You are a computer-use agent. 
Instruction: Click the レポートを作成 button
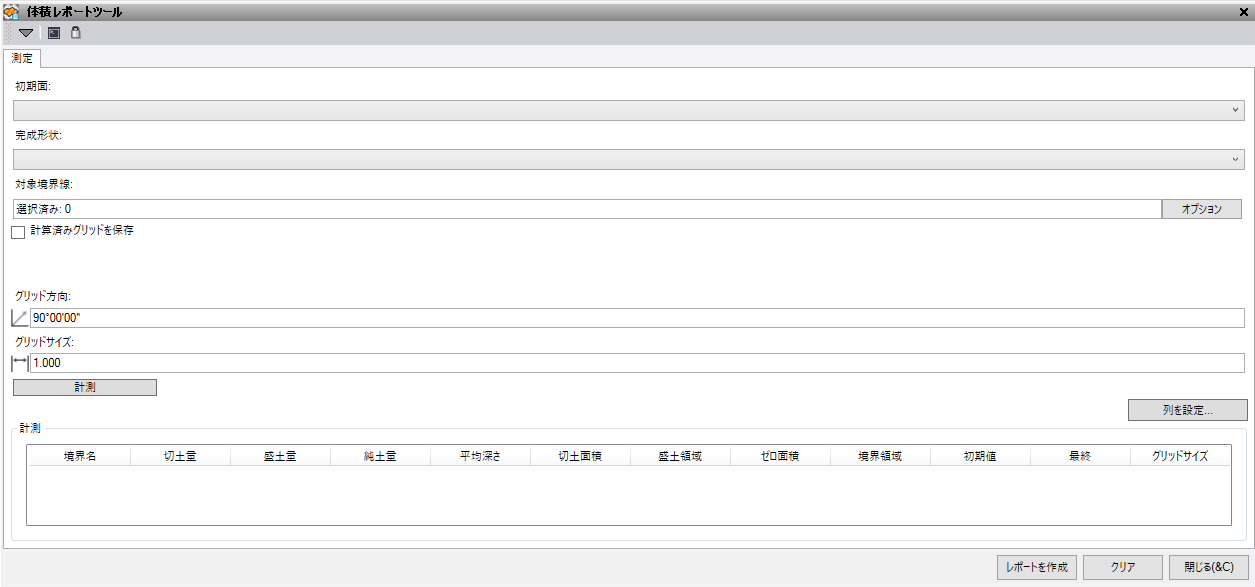coord(1036,567)
